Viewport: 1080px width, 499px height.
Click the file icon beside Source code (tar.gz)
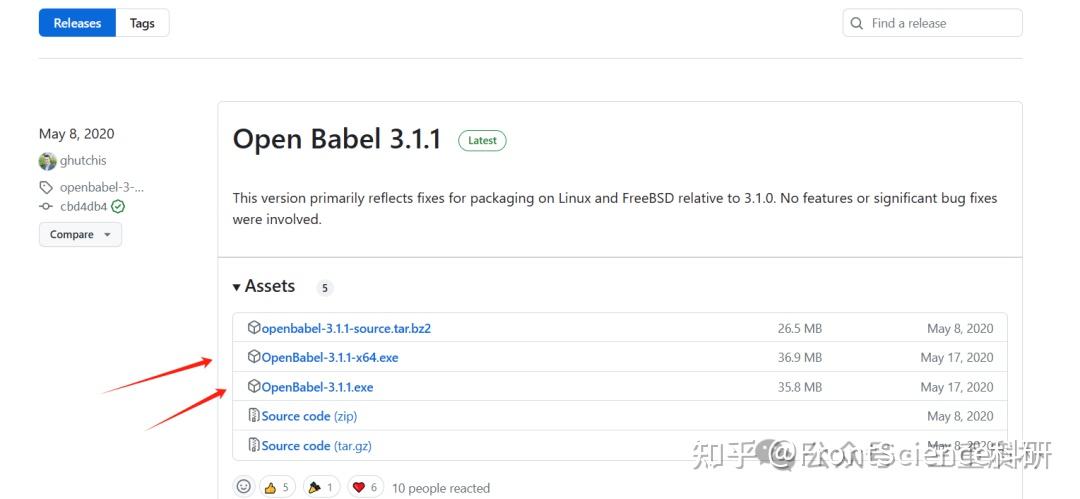point(254,446)
